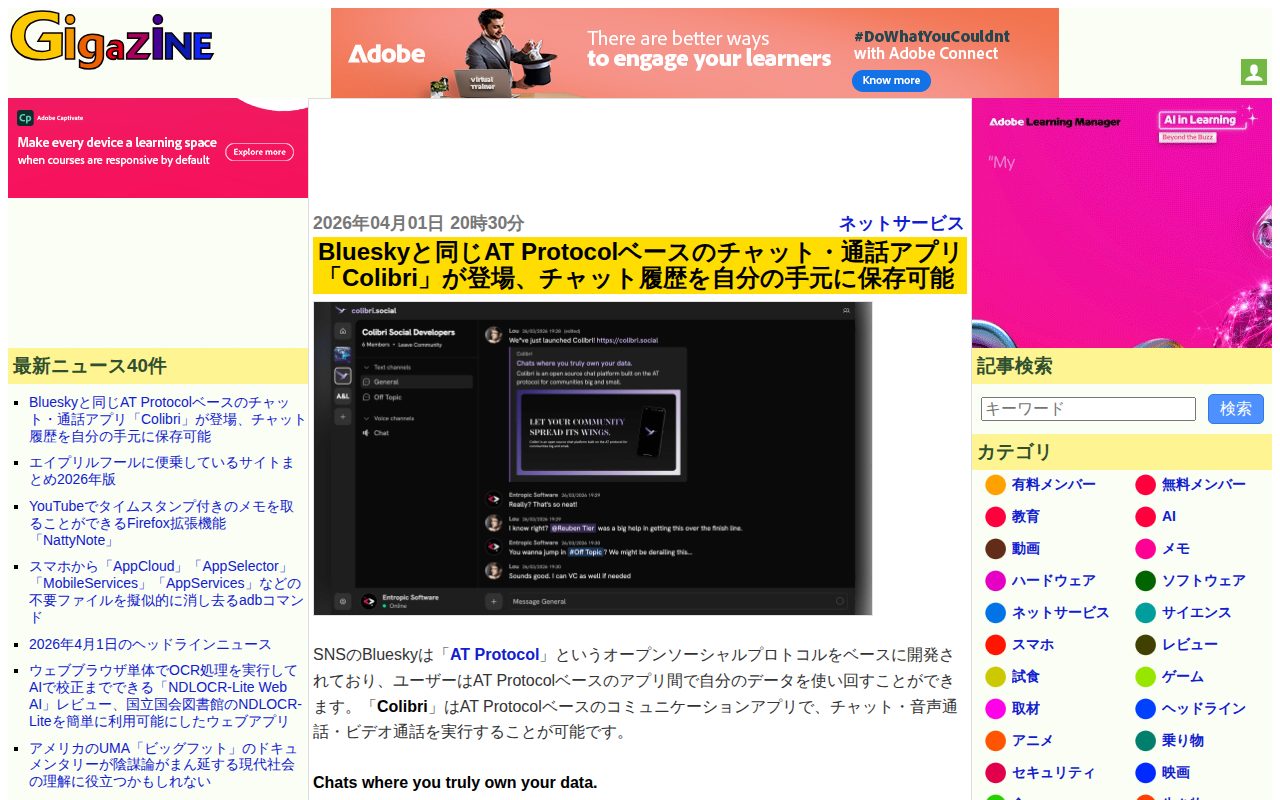The image size is (1280, 800).
Task: Click the dark green circle beside ソフトウェア
Action: click(x=1145, y=581)
